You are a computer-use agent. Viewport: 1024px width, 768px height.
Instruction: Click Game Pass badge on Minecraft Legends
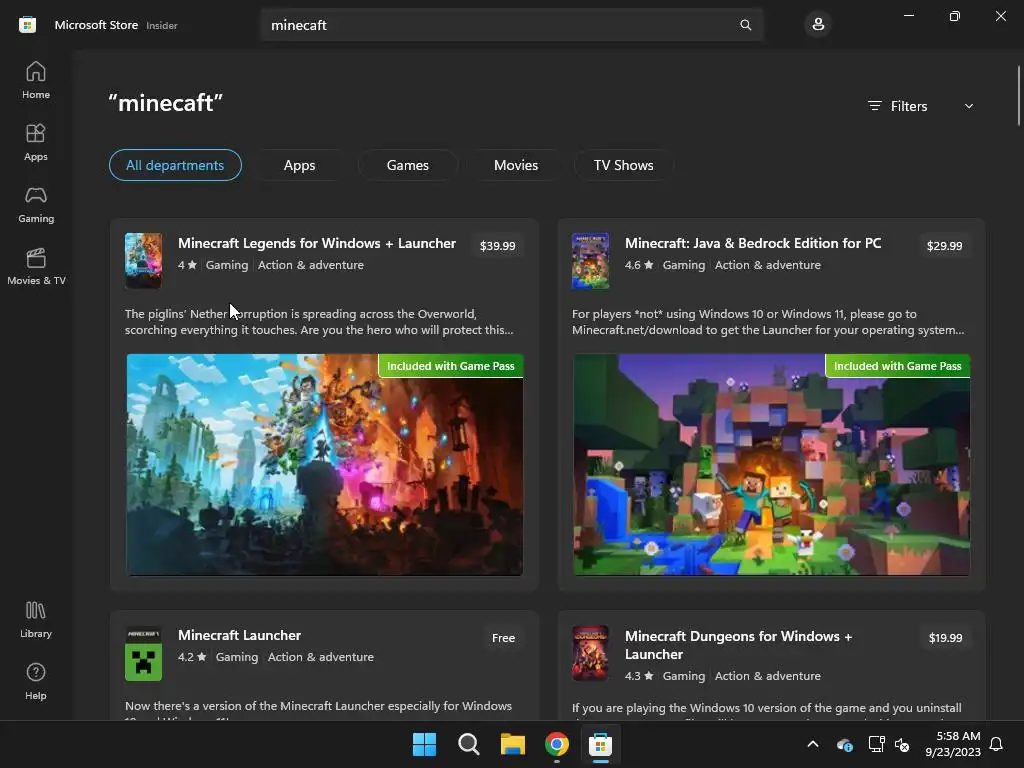[451, 366]
